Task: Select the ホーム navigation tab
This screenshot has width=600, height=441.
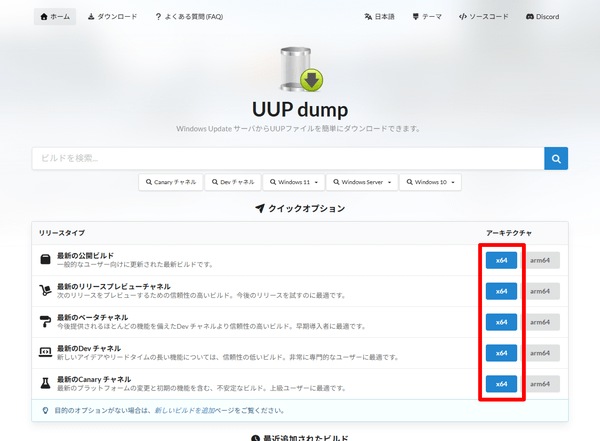Action: pos(55,17)
